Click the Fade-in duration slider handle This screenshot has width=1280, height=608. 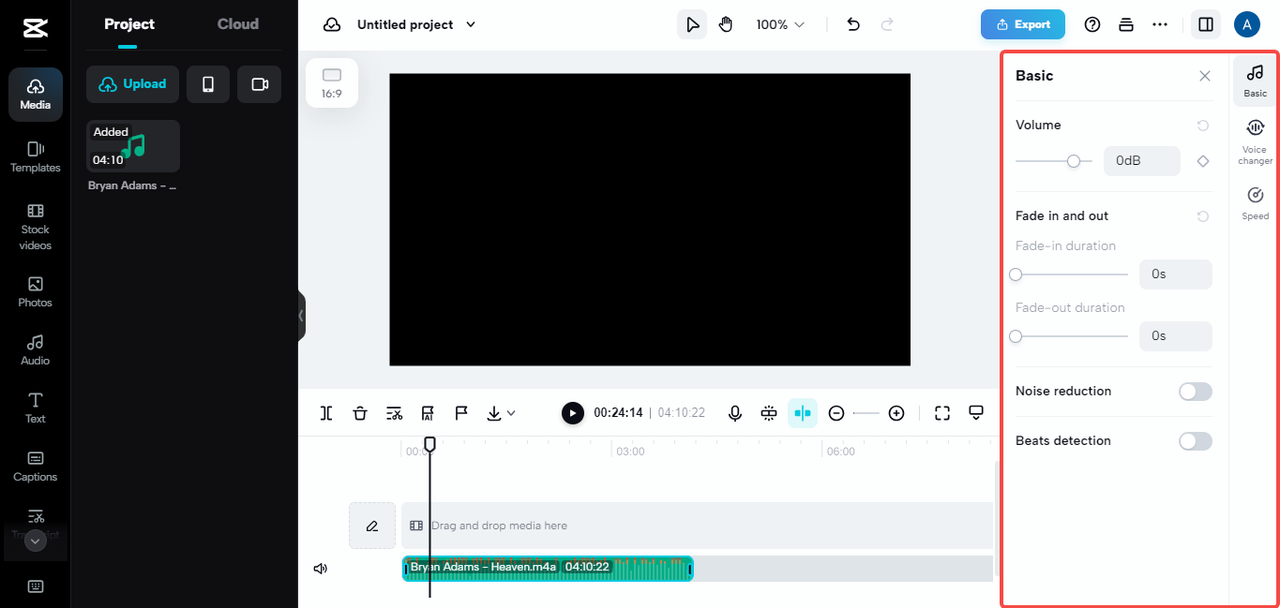pos(1016,274)
